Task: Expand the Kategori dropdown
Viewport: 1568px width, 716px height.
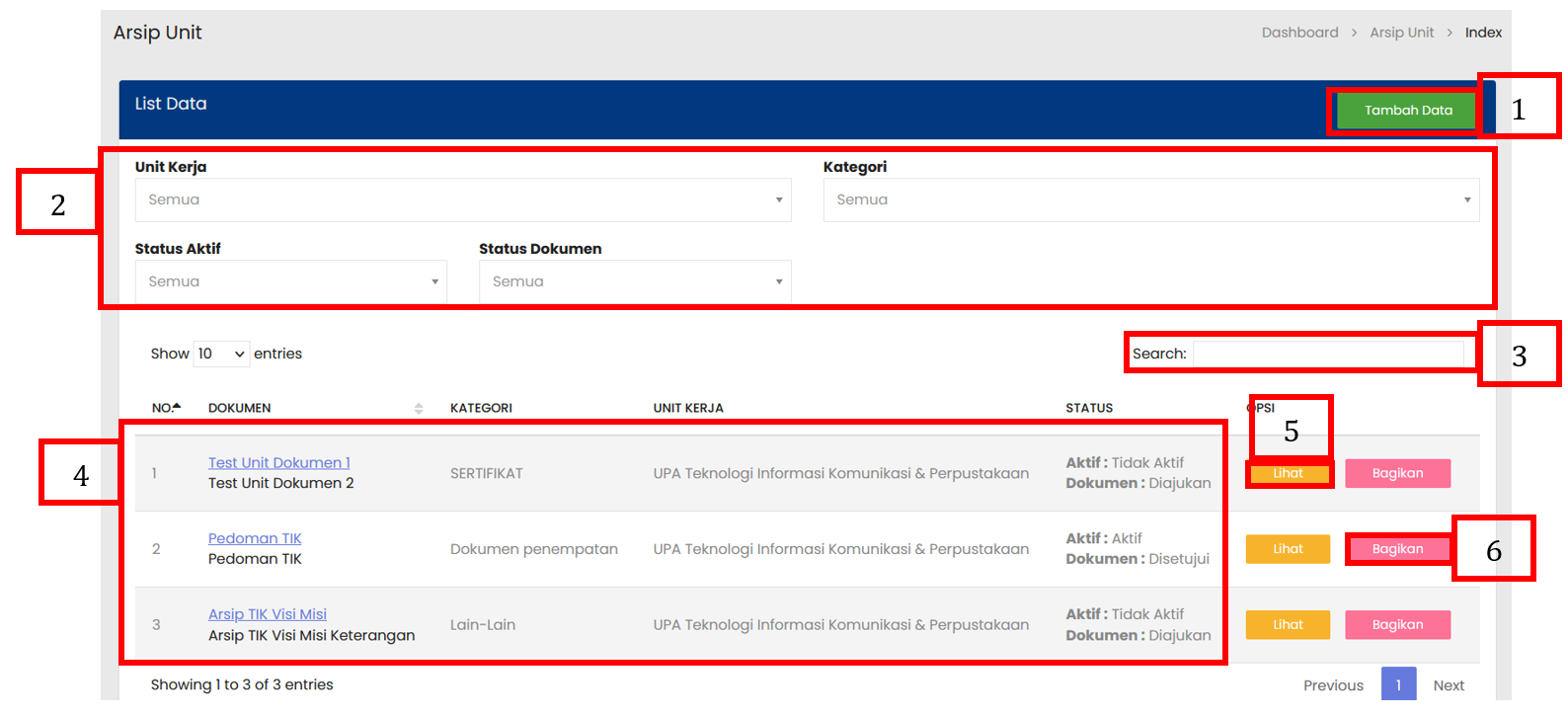Action: tap(1150, 199)
